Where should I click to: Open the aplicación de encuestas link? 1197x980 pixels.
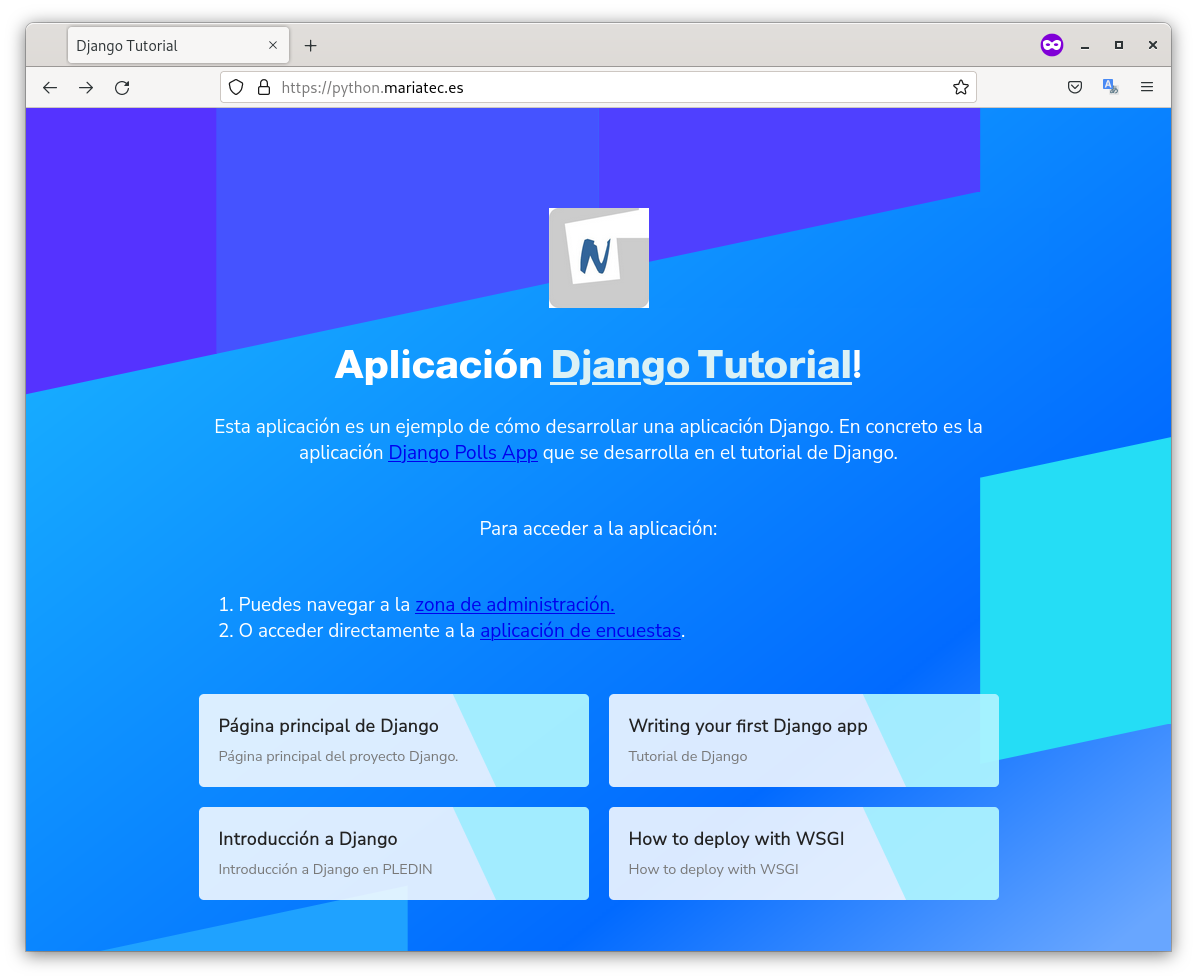point(580,631)
